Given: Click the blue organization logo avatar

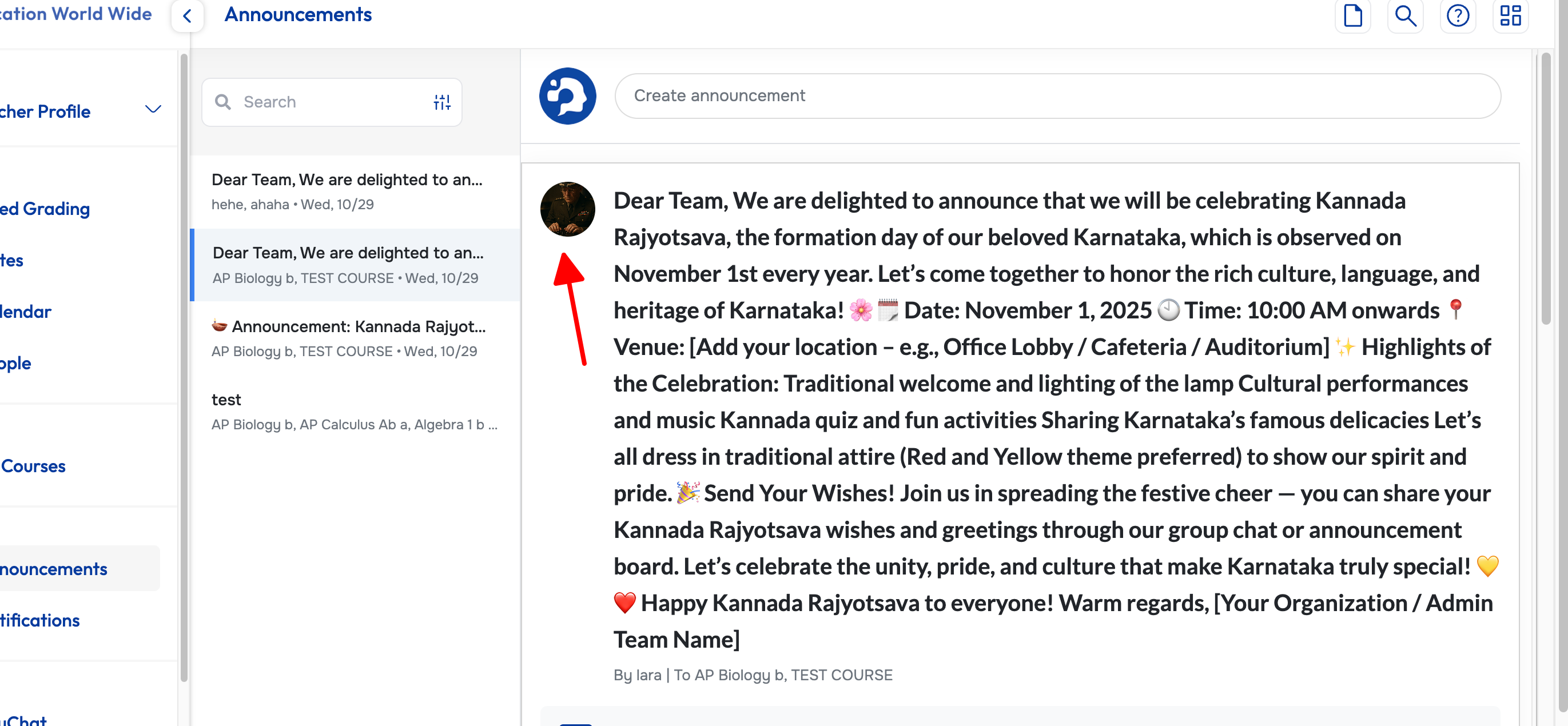Looking at the screenshot, I should point(567,96).
